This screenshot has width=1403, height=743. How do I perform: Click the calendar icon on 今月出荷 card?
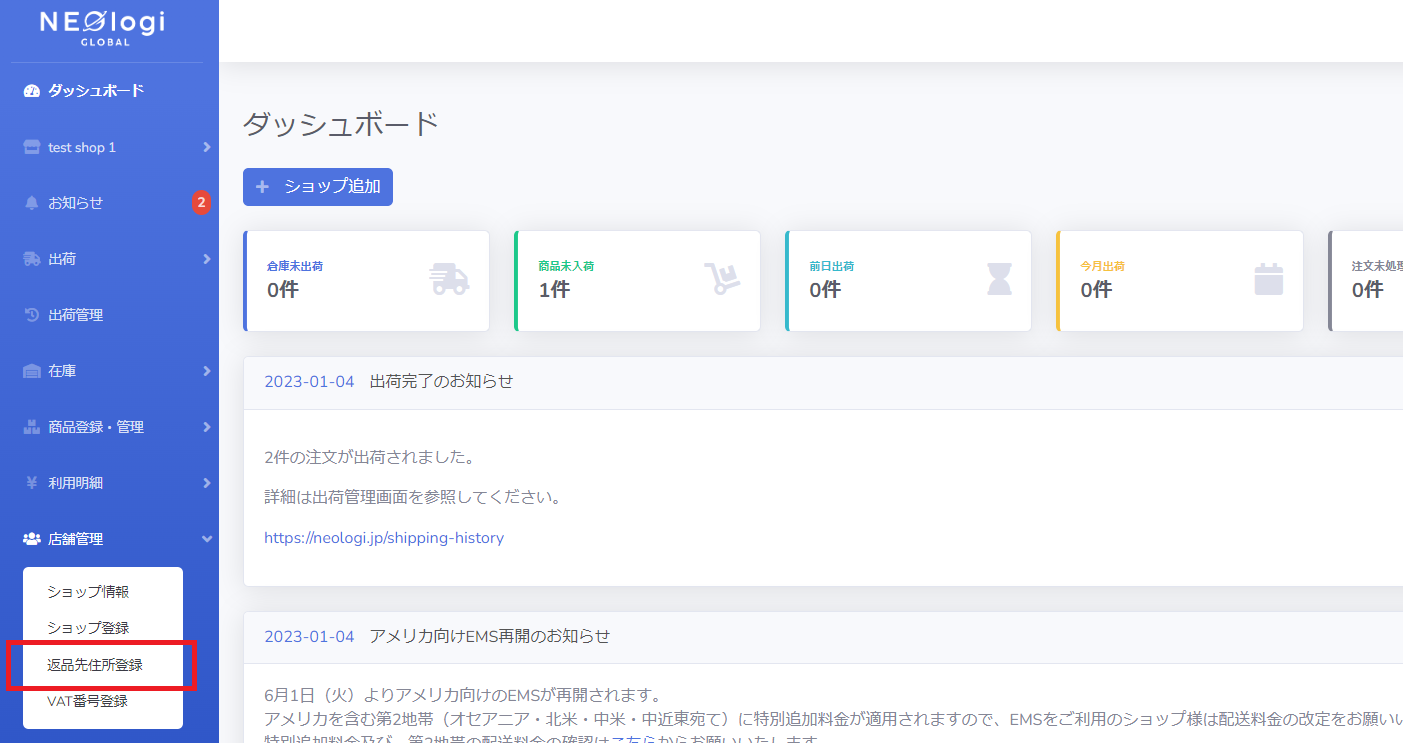coord(1269,279)
